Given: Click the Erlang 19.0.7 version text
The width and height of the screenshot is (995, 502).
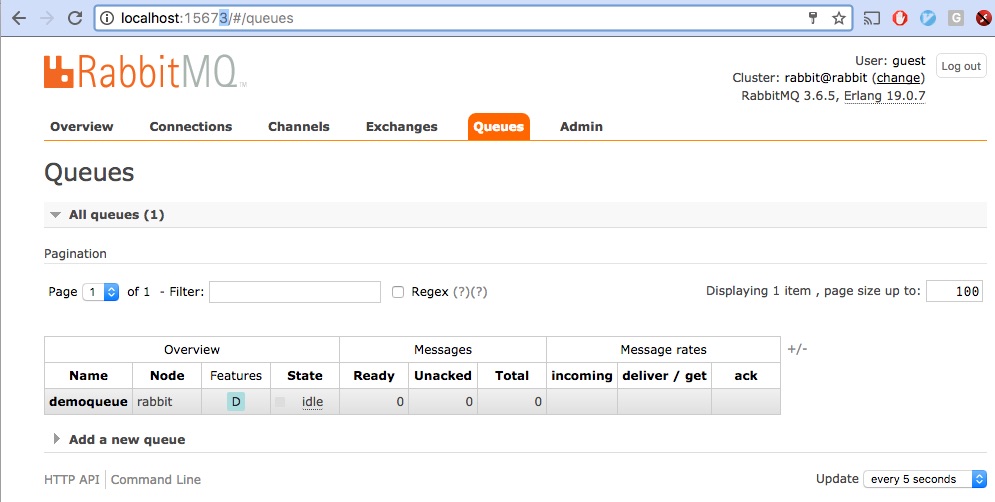Looking at the screenshot, I should (x=884, y=96).
